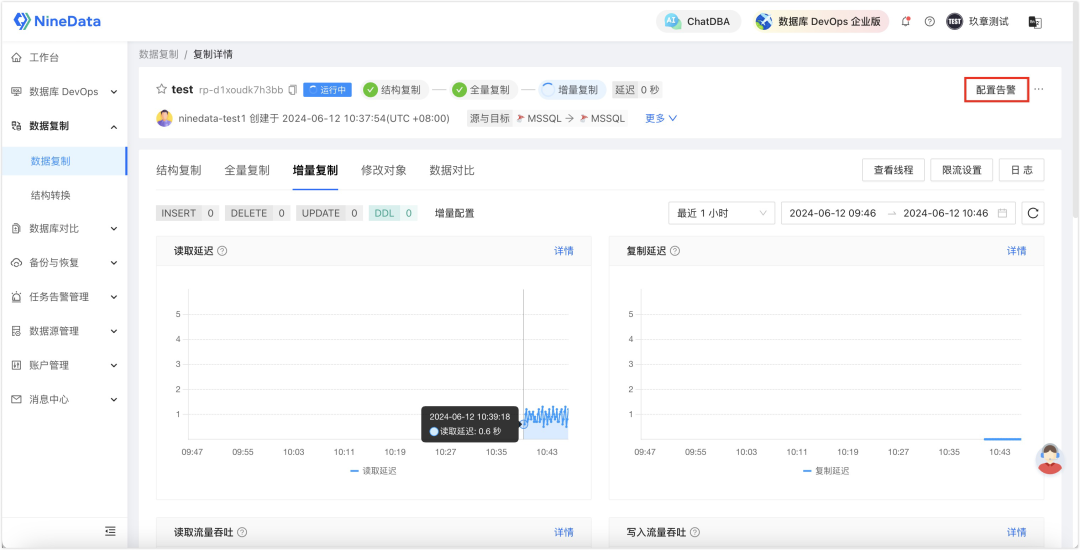Click start time 2024-06-12 09:46 field
1080x550 pixels.
coord(833,213)
